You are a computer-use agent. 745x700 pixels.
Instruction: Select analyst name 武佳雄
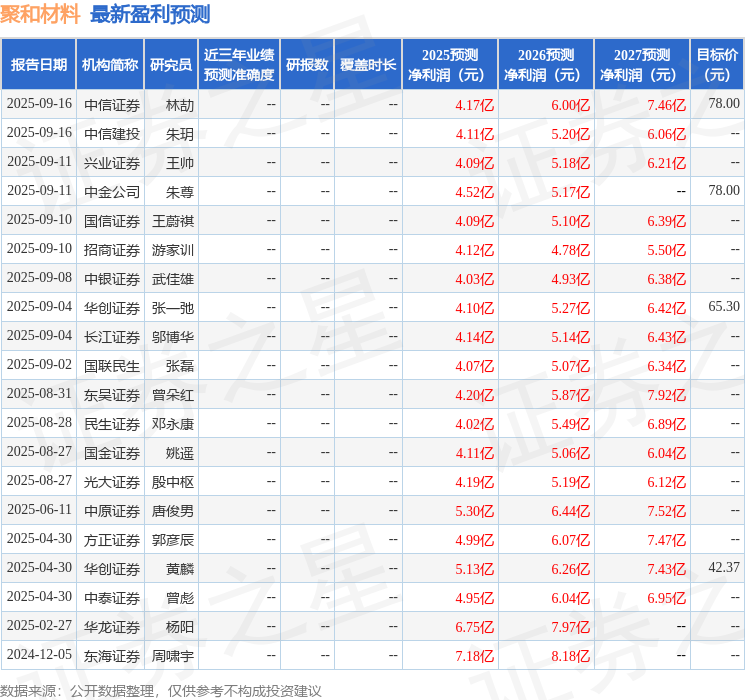173,279
